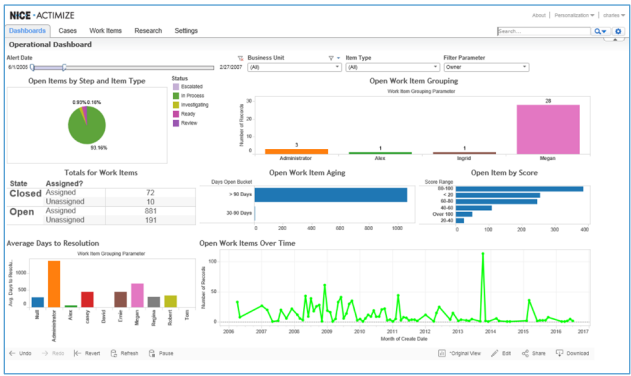The width and height of the screenshot is (631, 376).
Task: Click the Refresh icon
Action: click(x=114, y=353)
